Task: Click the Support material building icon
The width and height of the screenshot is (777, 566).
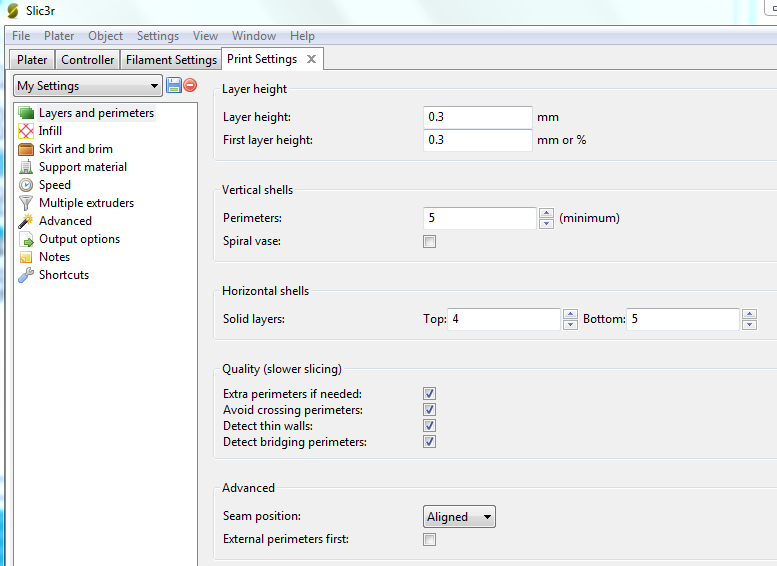Action: point(26,167)
